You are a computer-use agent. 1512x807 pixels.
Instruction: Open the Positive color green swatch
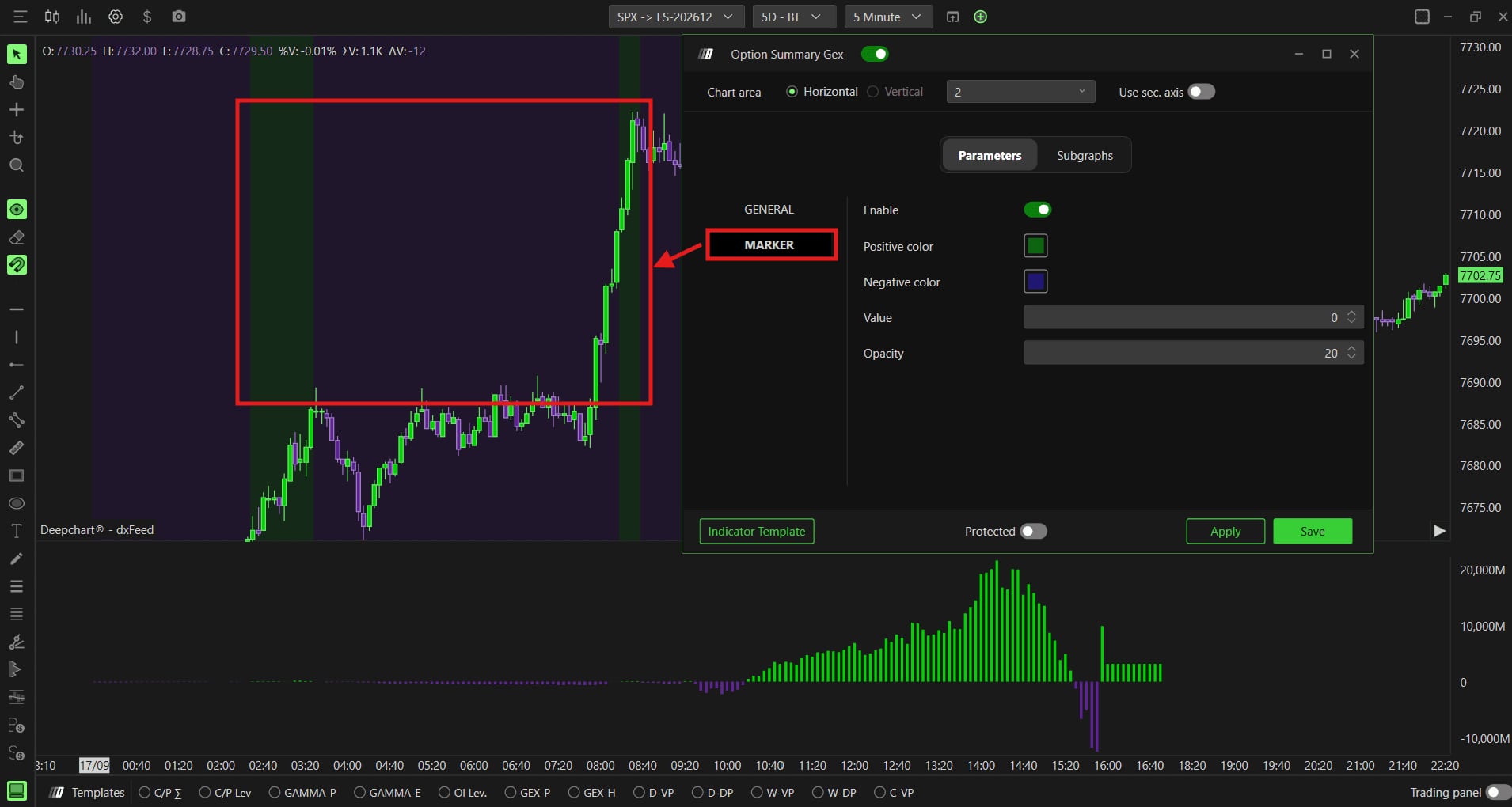(x=1035, y=246)
